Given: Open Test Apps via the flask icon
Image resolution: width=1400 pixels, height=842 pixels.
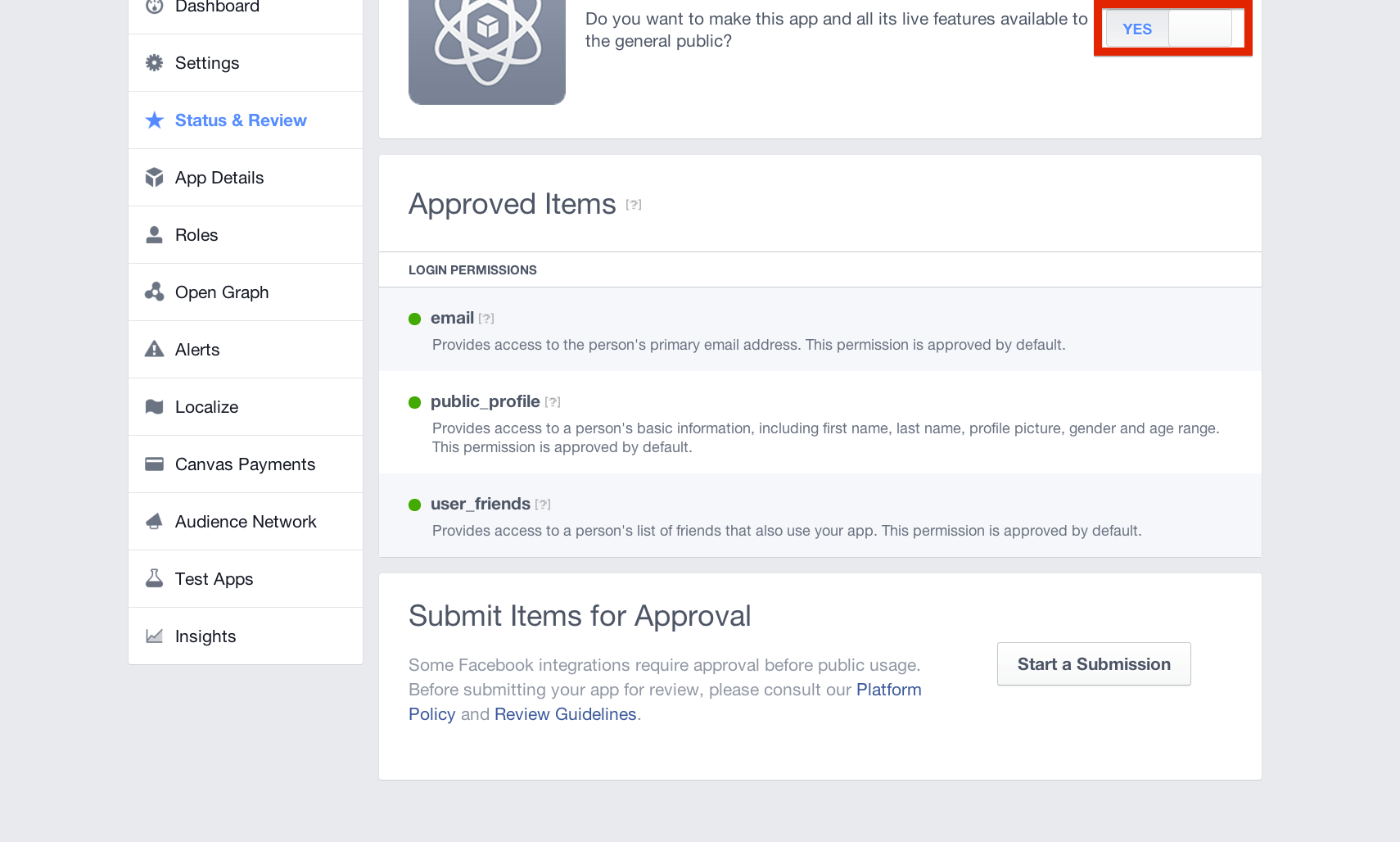Looking at the screenshot, I should tap(154, 578).
